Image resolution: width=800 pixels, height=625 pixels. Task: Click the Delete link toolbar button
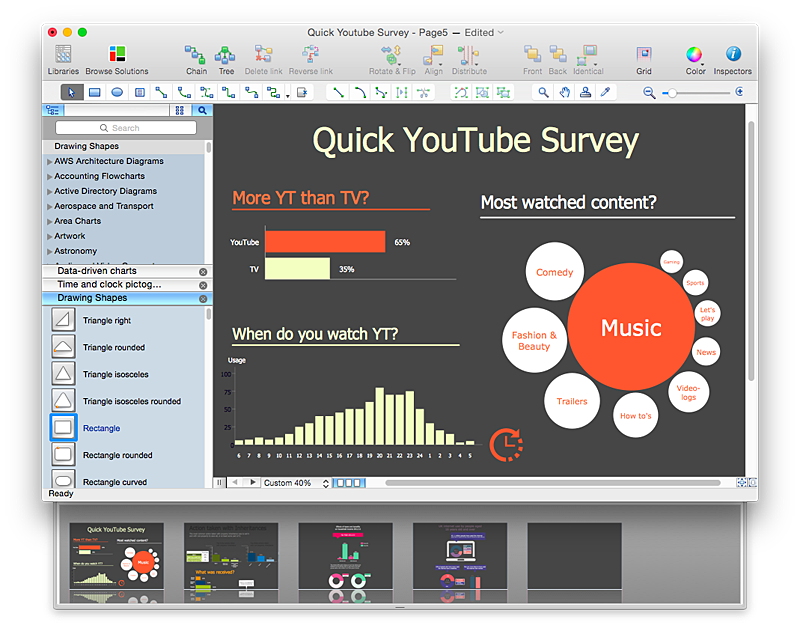click(x=263, y=60)
